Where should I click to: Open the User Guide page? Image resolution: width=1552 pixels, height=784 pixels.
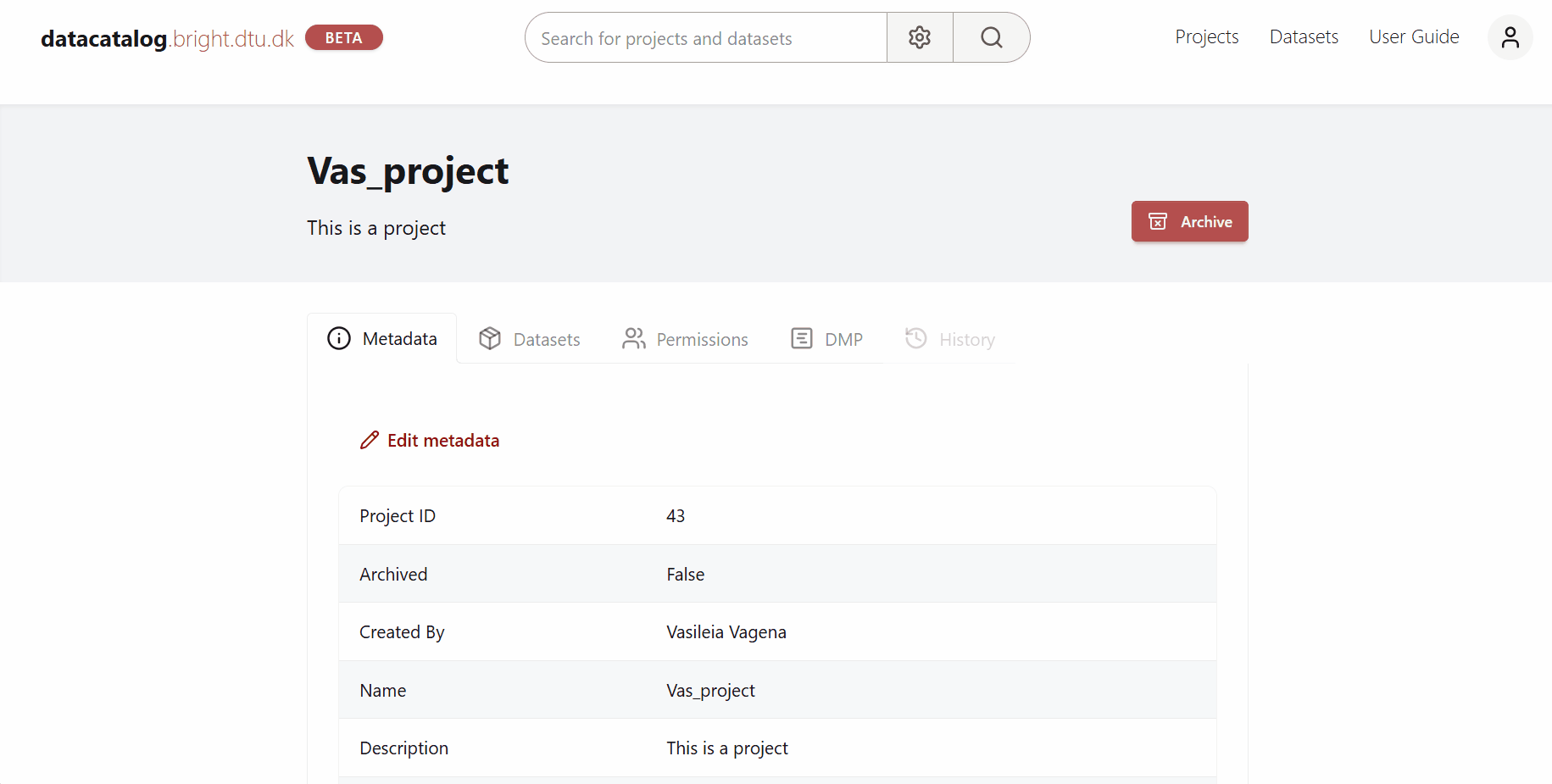(x=1414, y=37)
